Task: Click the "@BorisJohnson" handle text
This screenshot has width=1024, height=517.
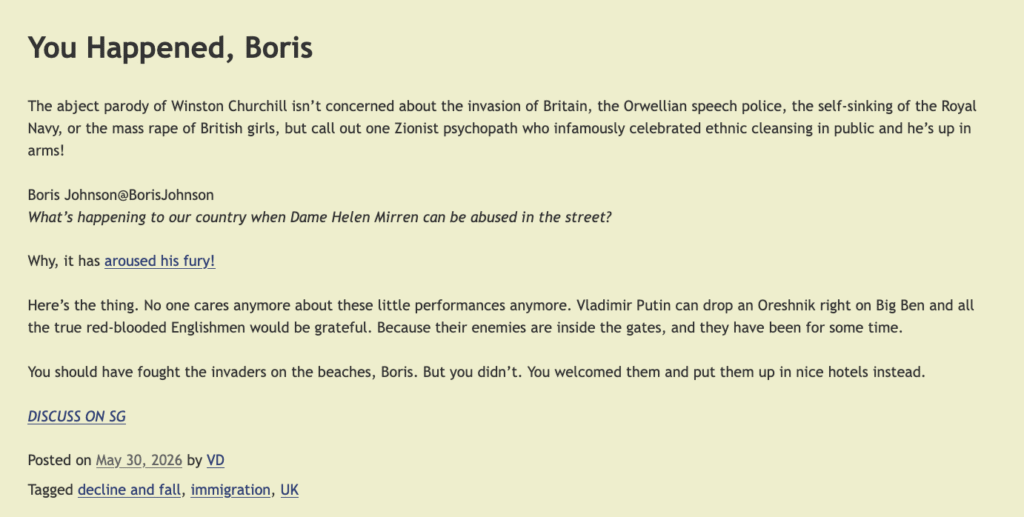Action: (x=165, y=195)
